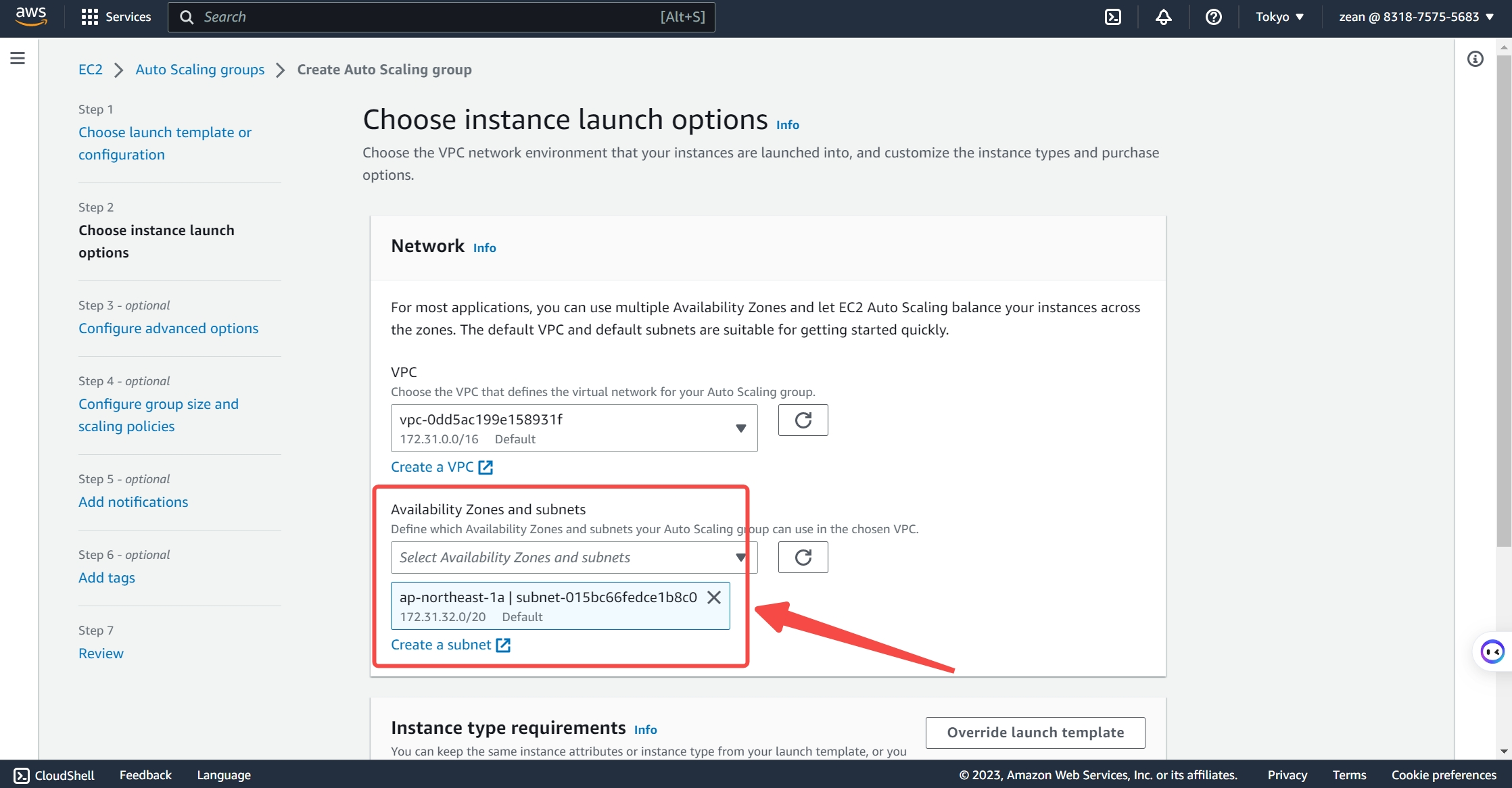Open Cookie preferences in footer
This screenshot has width=1512, height=788.
1444,775
